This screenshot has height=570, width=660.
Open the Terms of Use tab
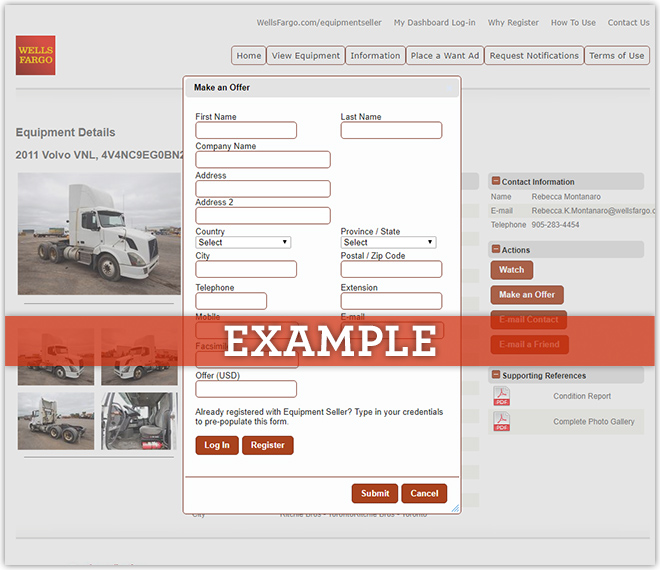pyautogui.click(x=617, y=56)
